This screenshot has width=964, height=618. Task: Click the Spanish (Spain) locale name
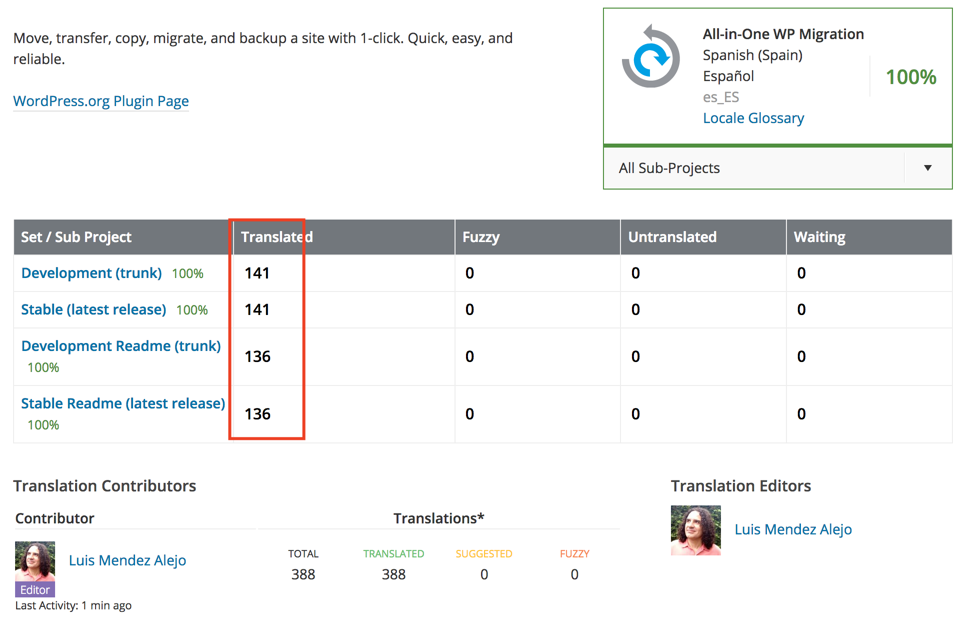tap(753, 55)
